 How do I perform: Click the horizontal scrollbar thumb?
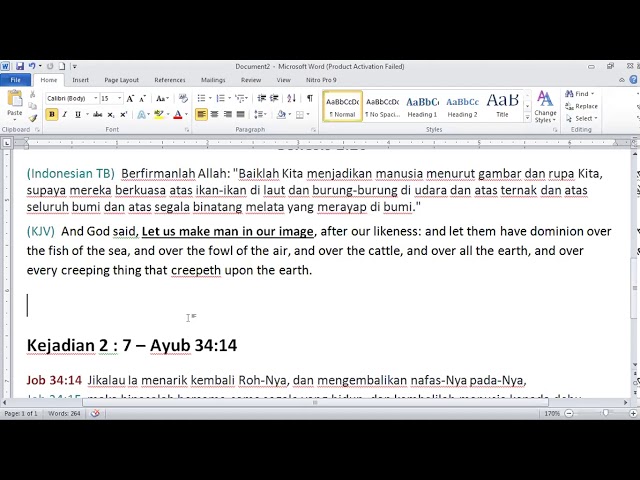coord(315,402)
